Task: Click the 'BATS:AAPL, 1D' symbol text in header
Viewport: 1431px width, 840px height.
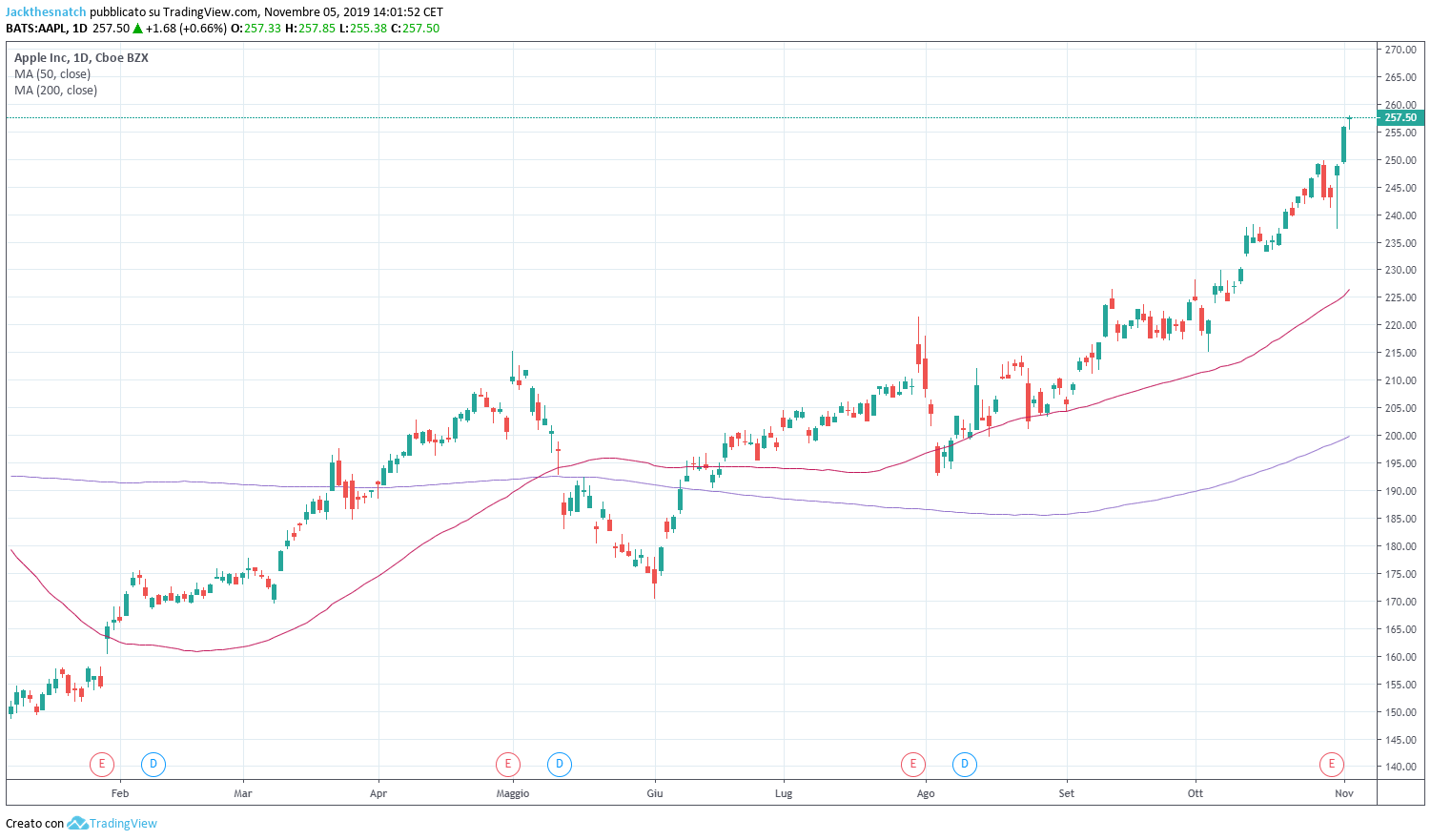Action: pos(47,29)
